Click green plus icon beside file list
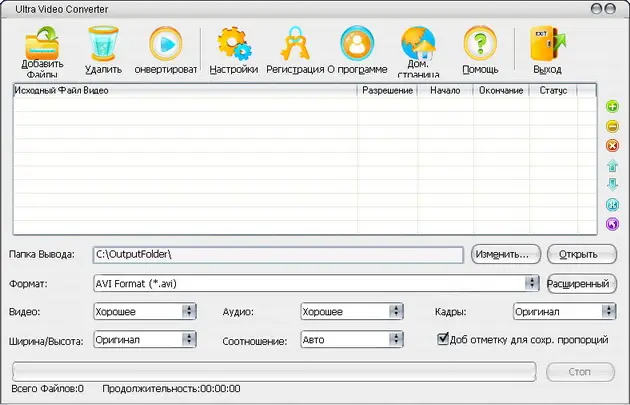Image resolution: width=630 pixels, height=405 pixels. click(x=612, y=106)
